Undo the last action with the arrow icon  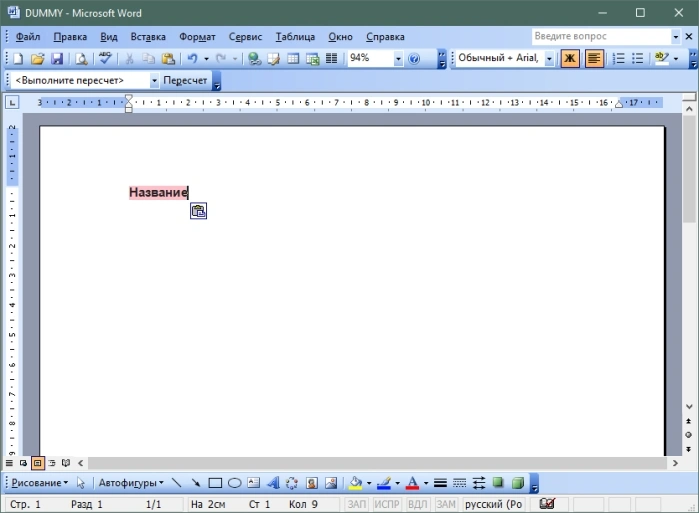click(x=192, y=58)
